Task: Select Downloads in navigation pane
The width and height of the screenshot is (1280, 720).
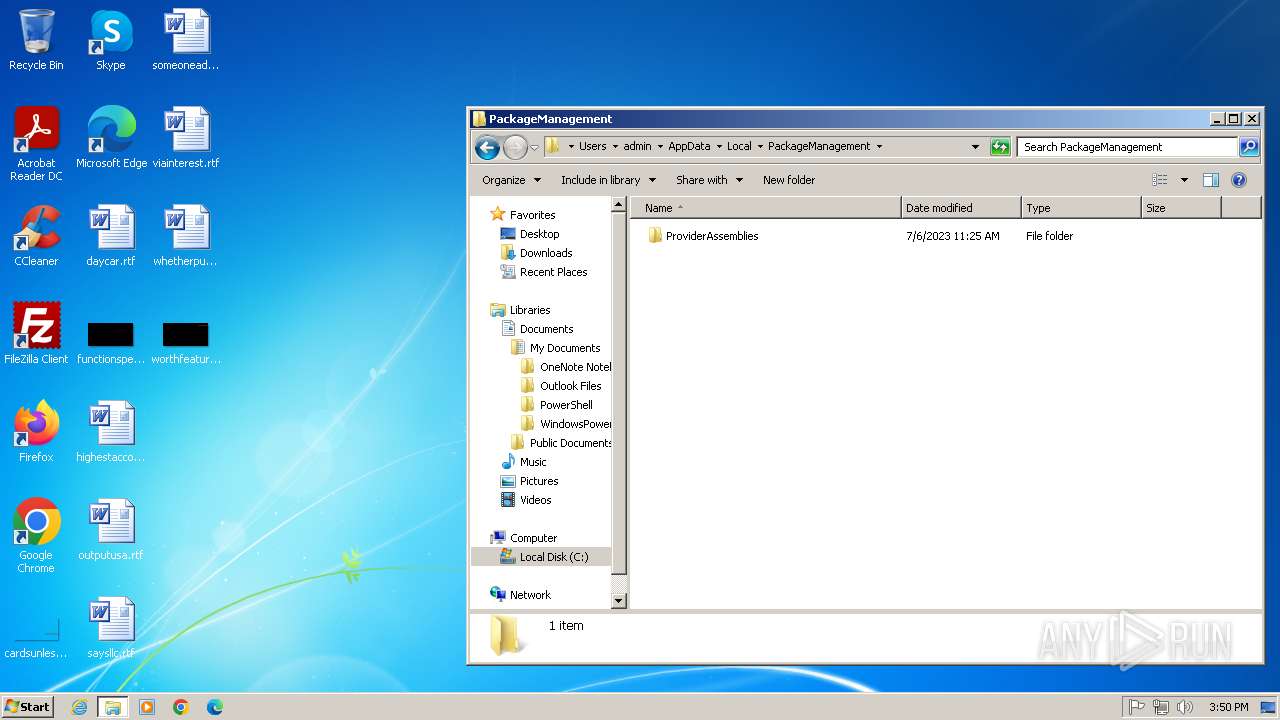Action: click(x=536, y=253)
